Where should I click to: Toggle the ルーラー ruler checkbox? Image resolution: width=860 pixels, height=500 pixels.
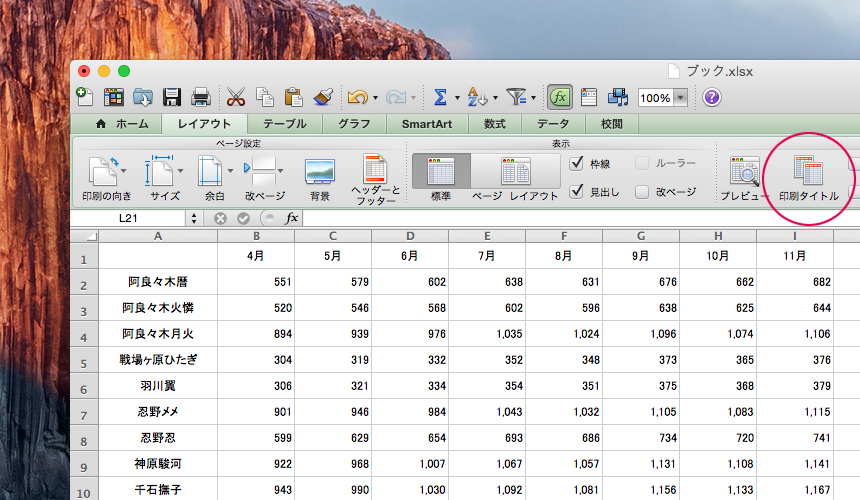tap(642, 163)
